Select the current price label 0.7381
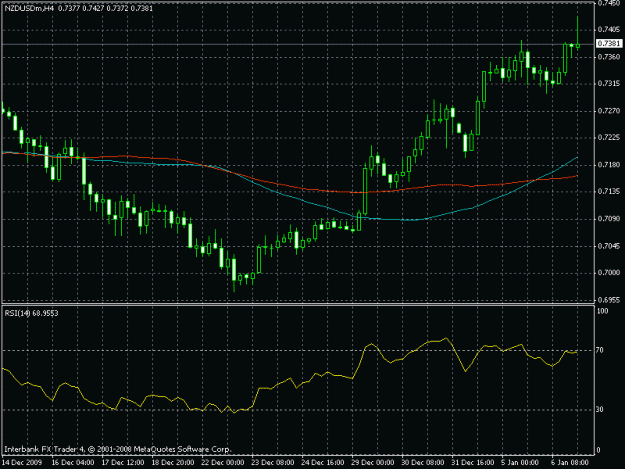625x469 pixels. click(x=609, y=43)
